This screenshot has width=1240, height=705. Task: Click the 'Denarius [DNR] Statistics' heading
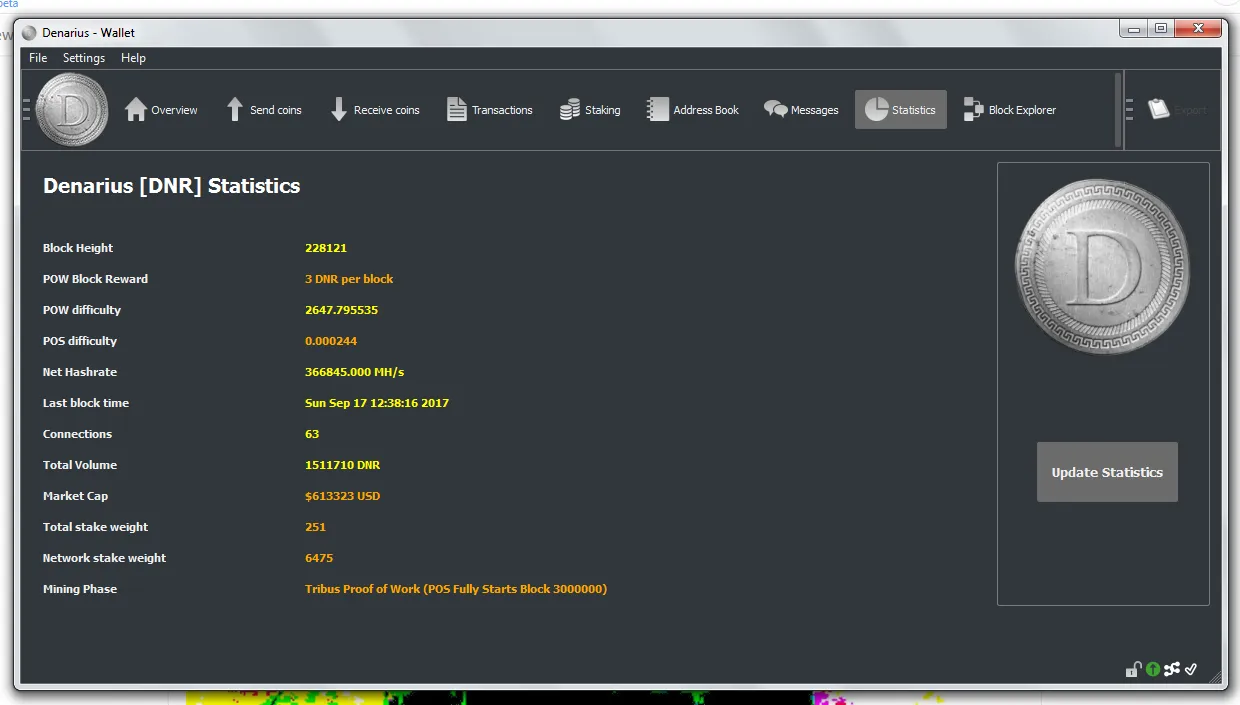(x=171, y=186)
